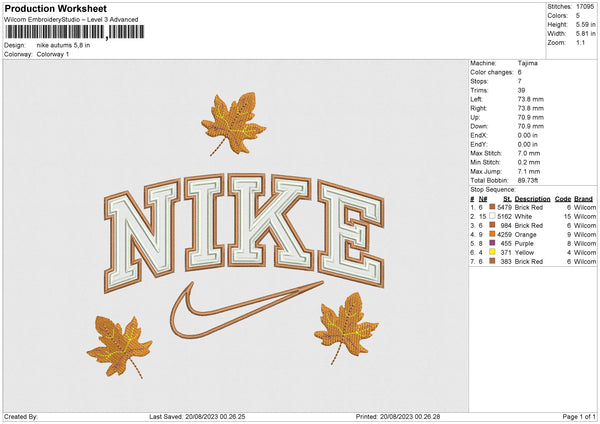This screenshot has height=424, width=600.
Task: Select the Zoom value 1:1
Action: (580, 42)
